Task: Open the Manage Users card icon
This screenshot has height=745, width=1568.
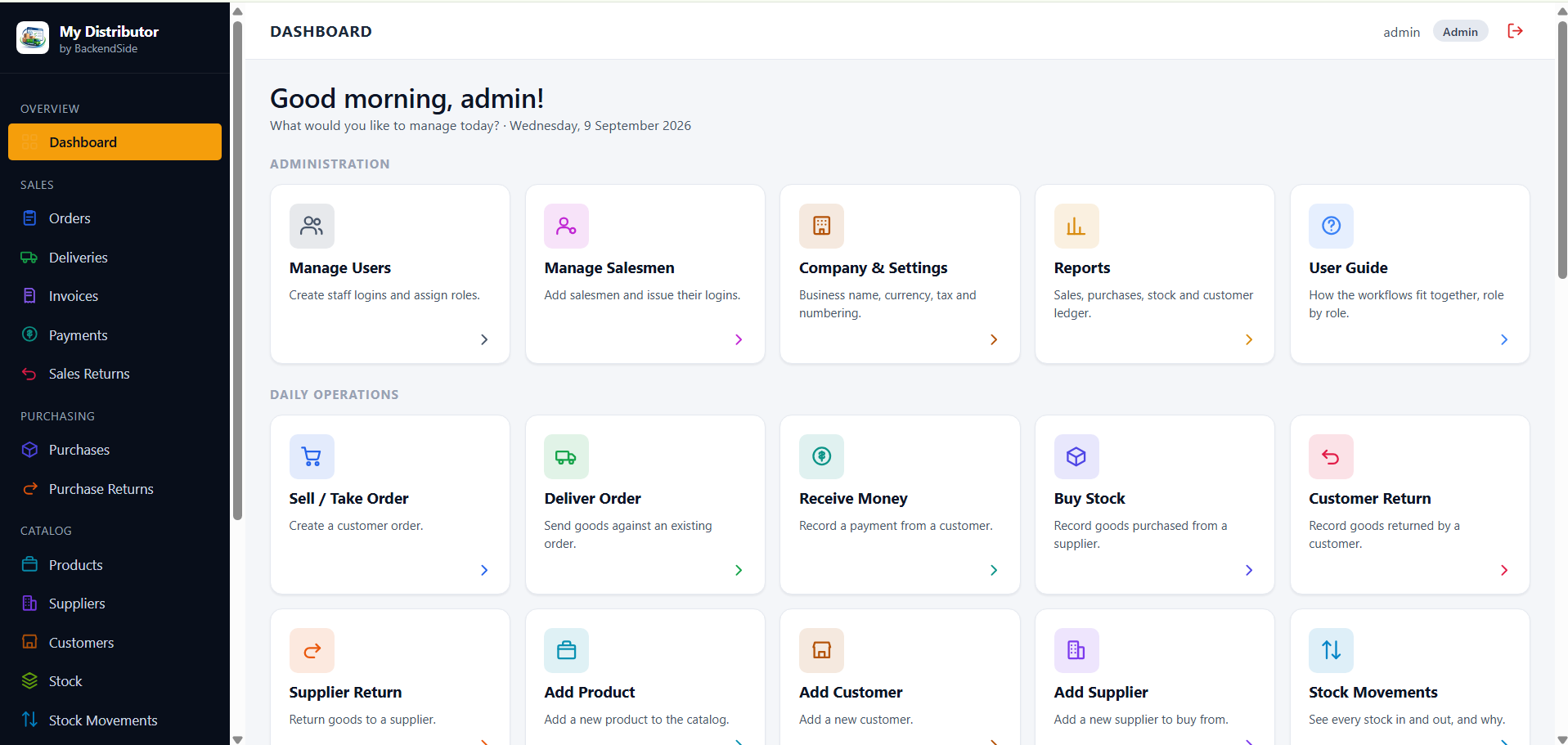Action: 312,226
